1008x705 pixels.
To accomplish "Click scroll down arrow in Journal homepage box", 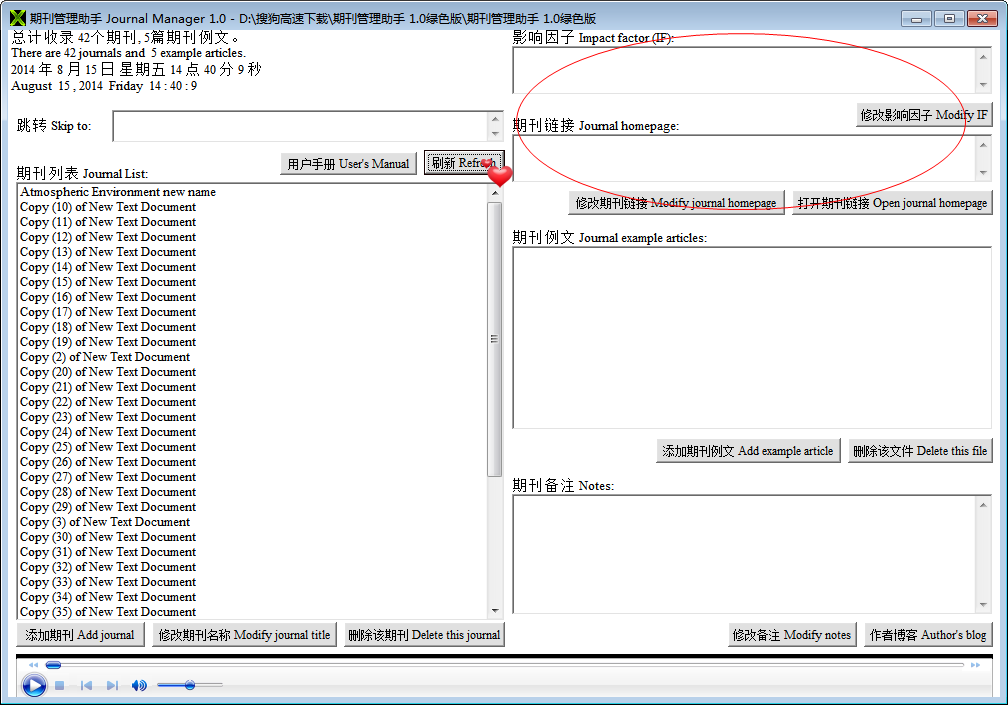I will pos(983,173).
